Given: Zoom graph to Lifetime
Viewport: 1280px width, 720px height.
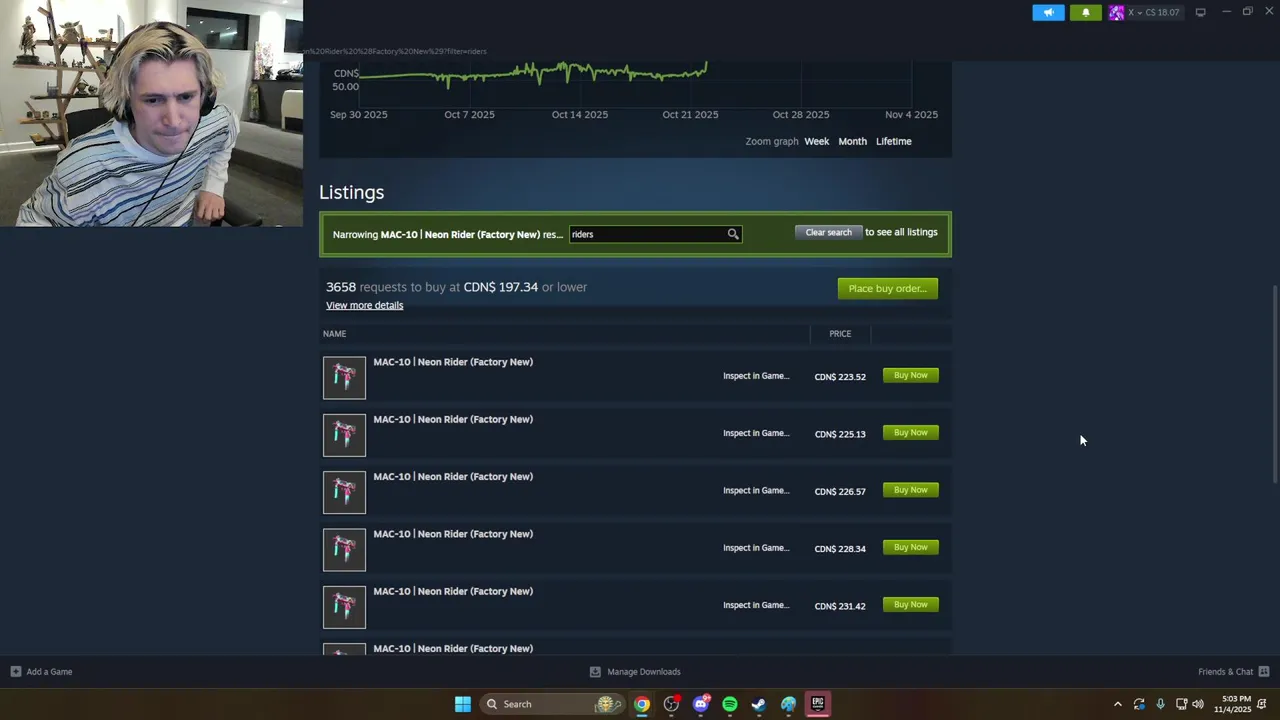Looking at the screenshot, I should pyautogui.click(x=894, y=141).
